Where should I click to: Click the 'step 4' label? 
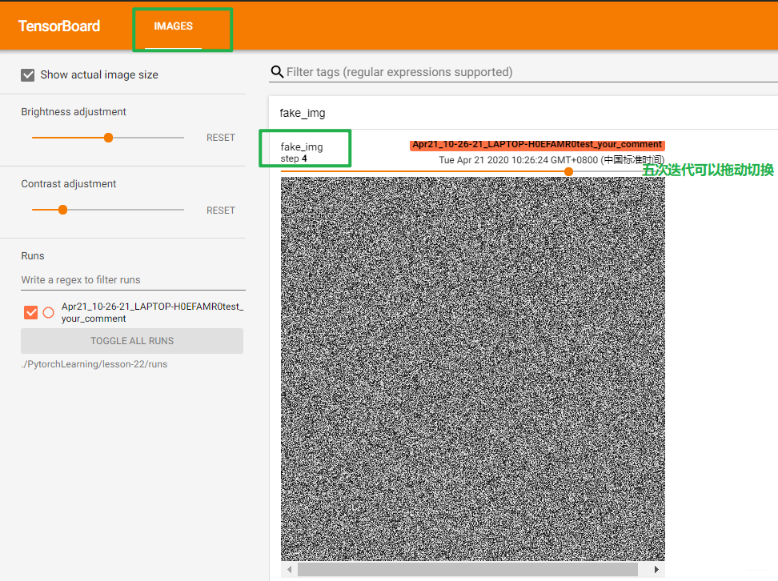click(x=294, y=159)
